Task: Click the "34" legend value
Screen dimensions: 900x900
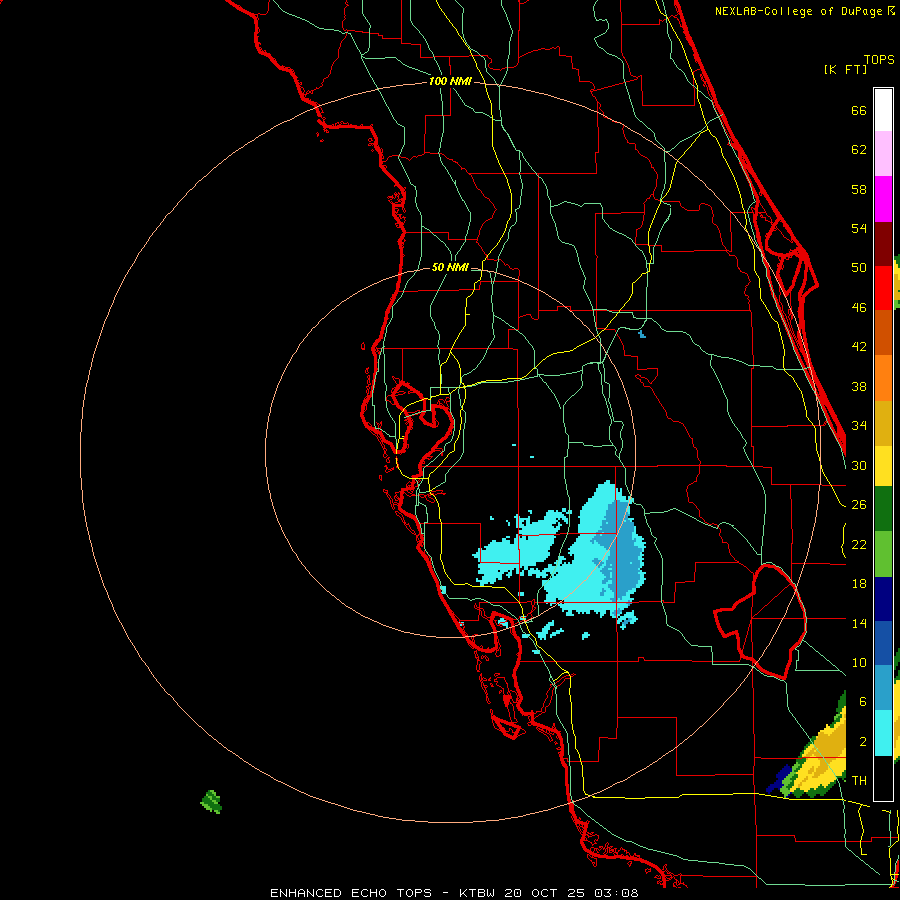Action: point(859,425)
